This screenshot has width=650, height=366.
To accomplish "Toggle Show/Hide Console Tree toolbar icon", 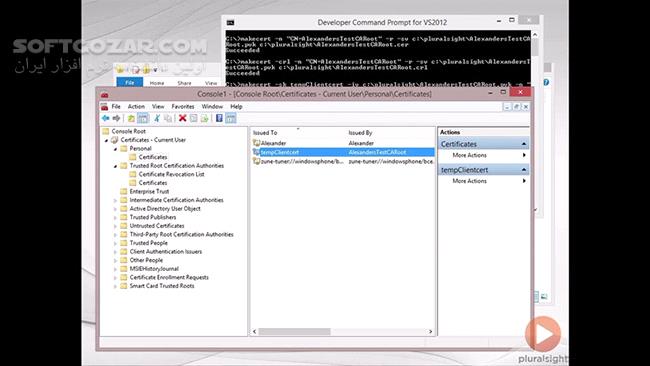I will (143, 119).
